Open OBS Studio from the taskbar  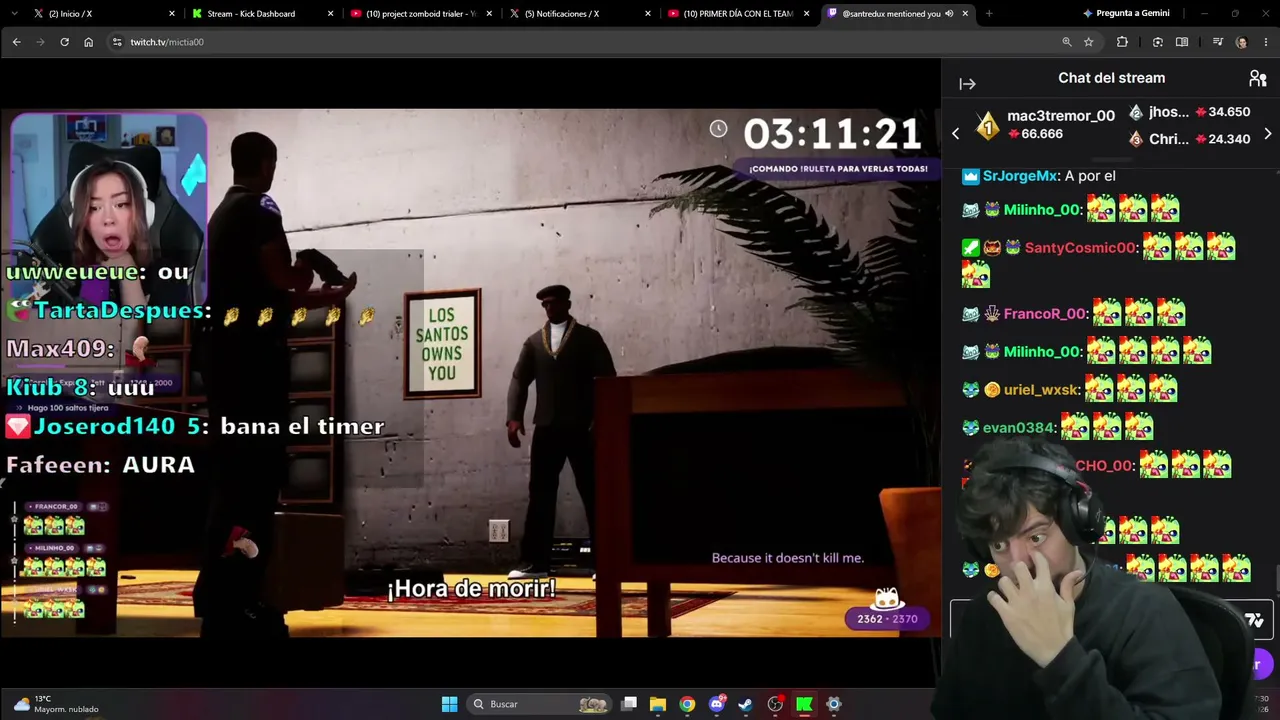coord(775,704)
